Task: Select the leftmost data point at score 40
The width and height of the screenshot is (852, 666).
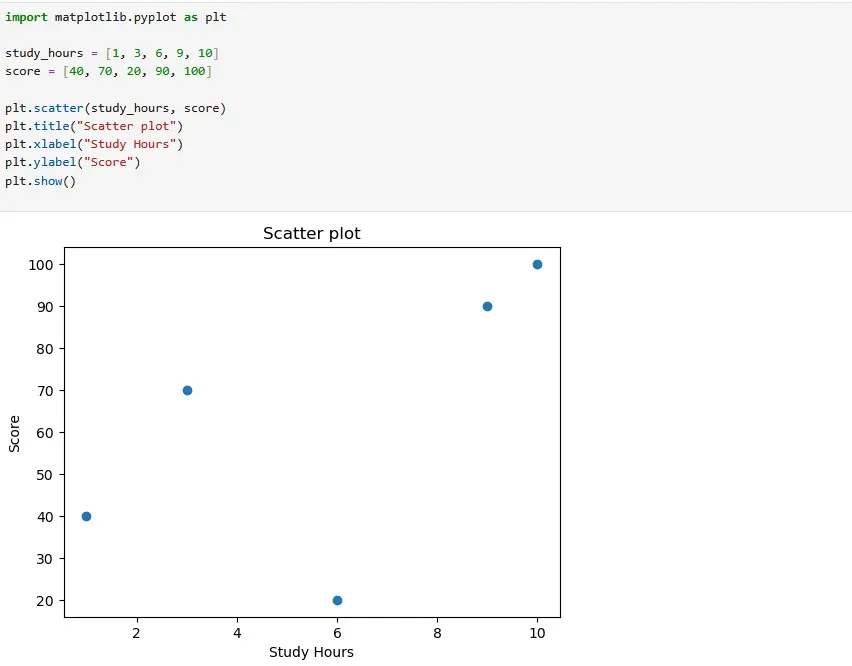Action: click(x=86, y=516)
